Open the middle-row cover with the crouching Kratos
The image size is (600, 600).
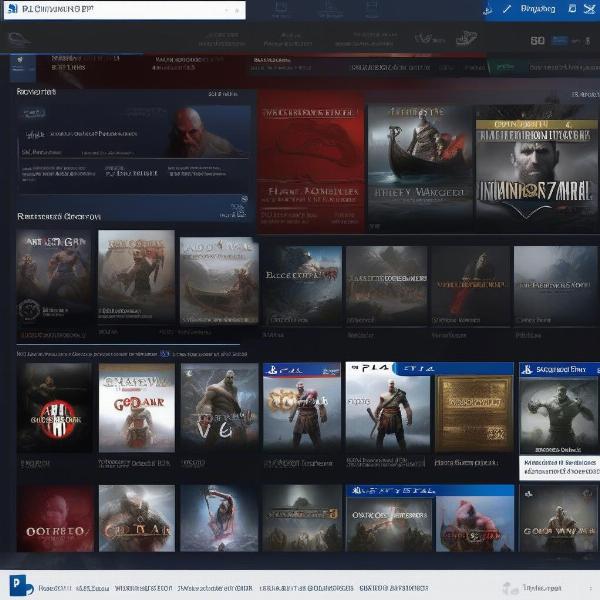[x=220, y=407]
